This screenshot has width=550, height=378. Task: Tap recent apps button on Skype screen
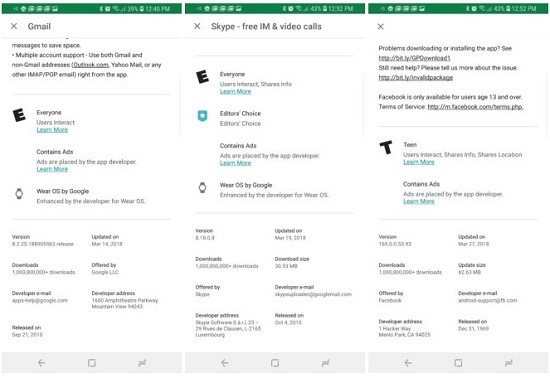[x=326, y=363]
